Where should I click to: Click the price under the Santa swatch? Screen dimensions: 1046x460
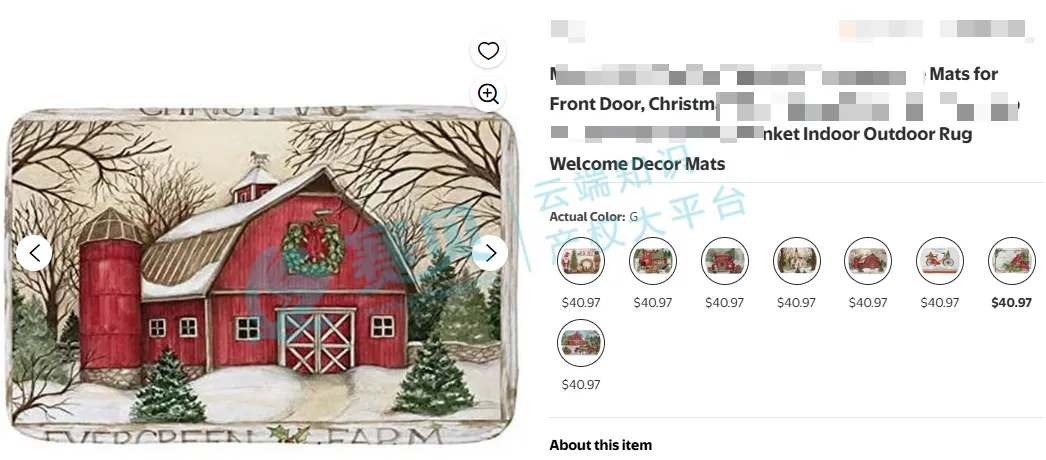tap(581, 303)
